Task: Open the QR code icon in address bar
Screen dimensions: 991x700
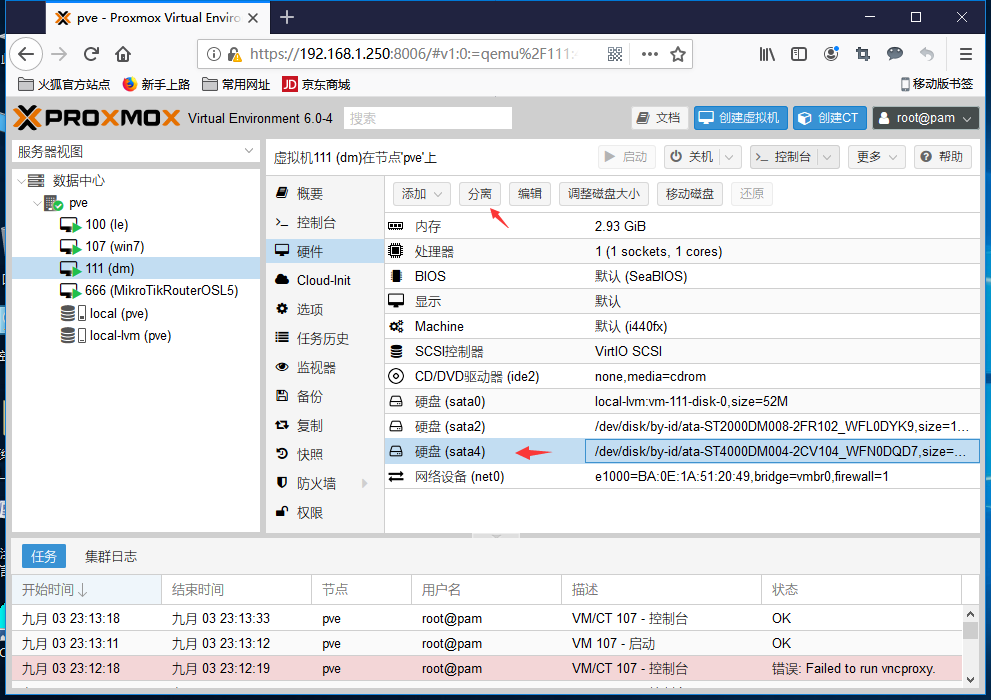Action: coord(615,54)
